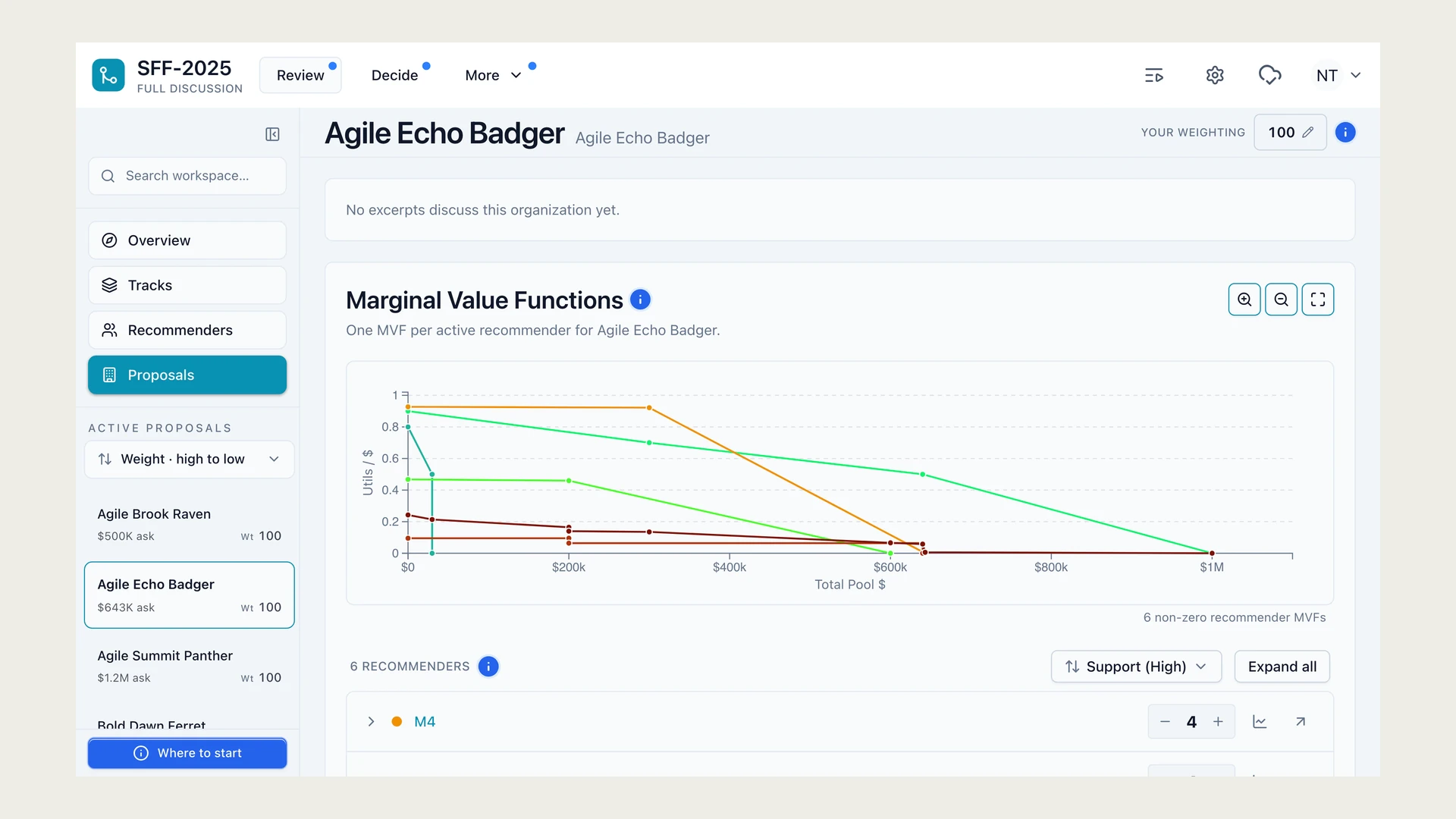Click orange M4 color dot
The image size is (1456, 819).
tap(397, 722)
